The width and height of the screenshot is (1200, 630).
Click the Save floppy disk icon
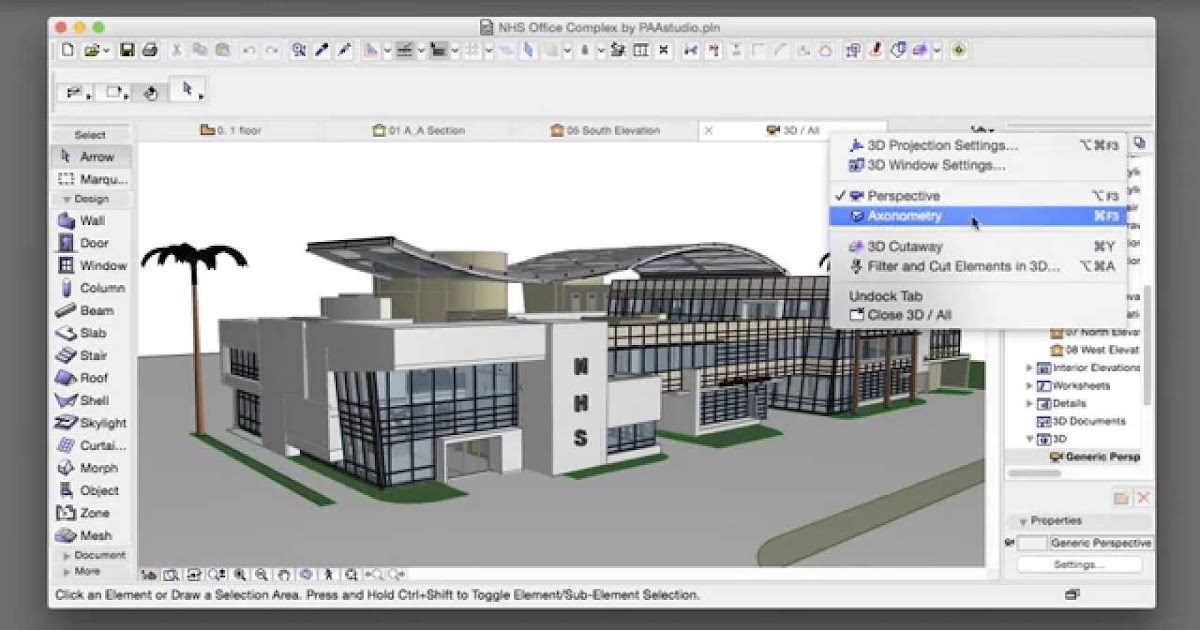click(x=127, y=50)
